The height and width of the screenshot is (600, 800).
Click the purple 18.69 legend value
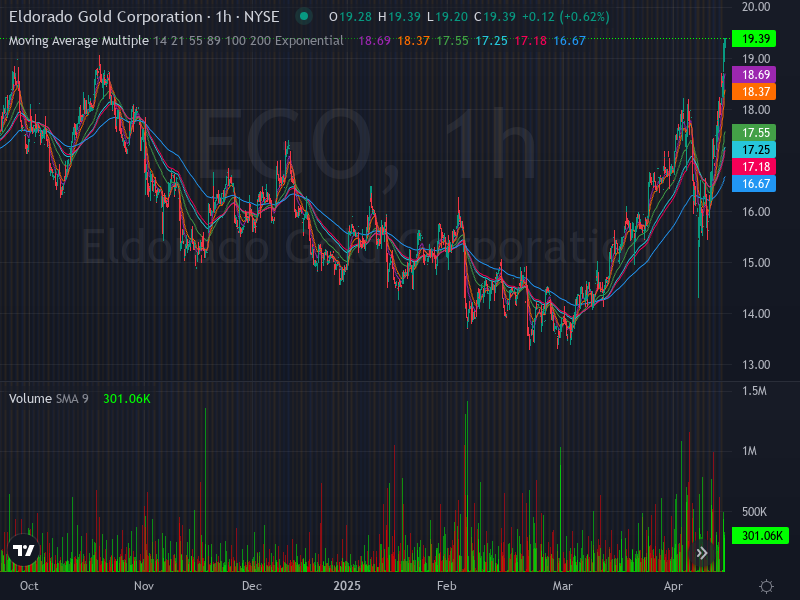374,41
